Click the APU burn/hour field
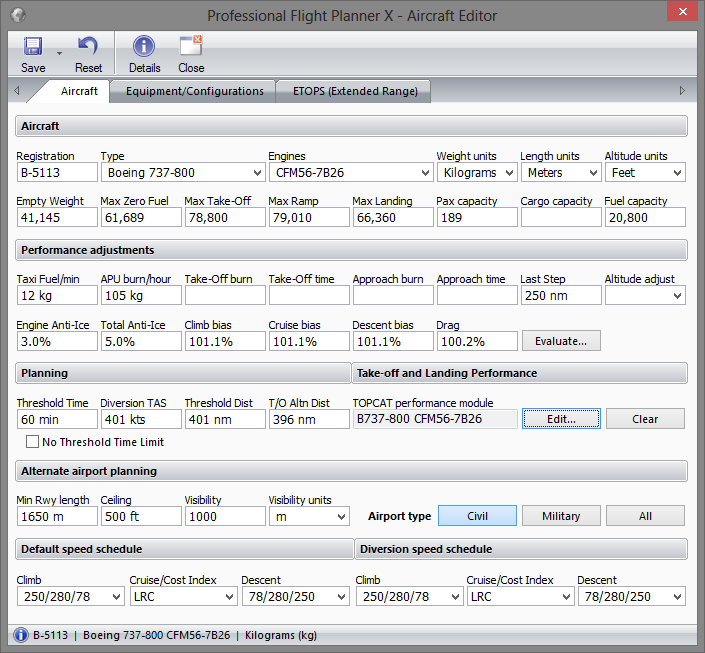 (141, 295)
